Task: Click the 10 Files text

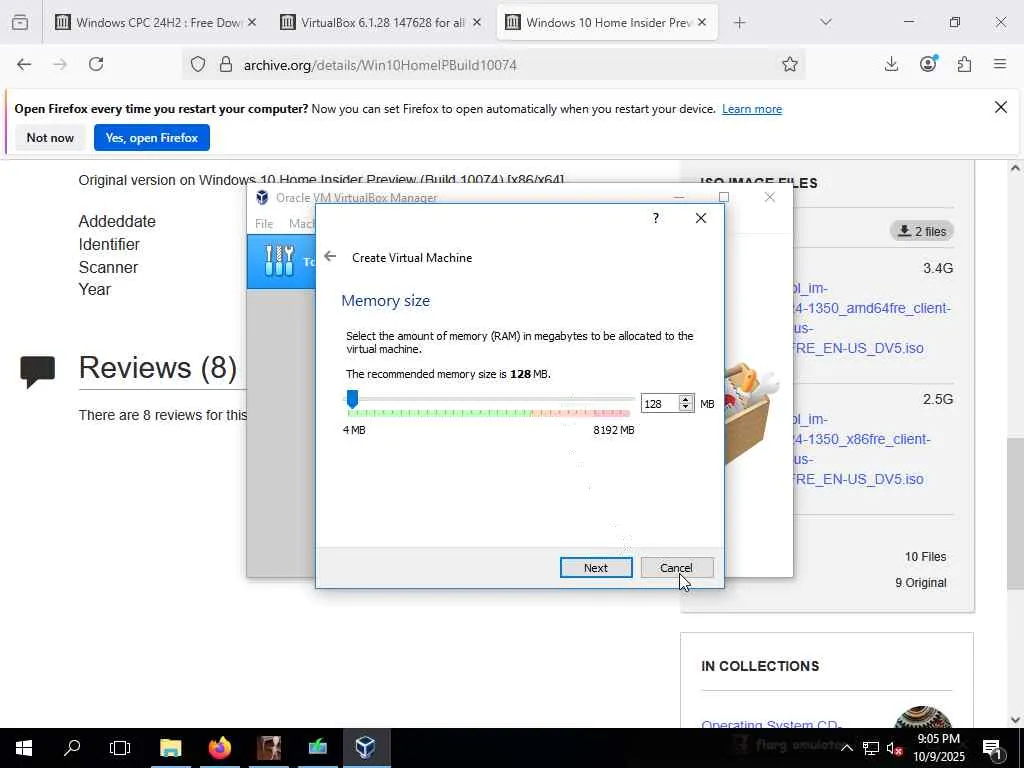Action: [x=925, y=556]
